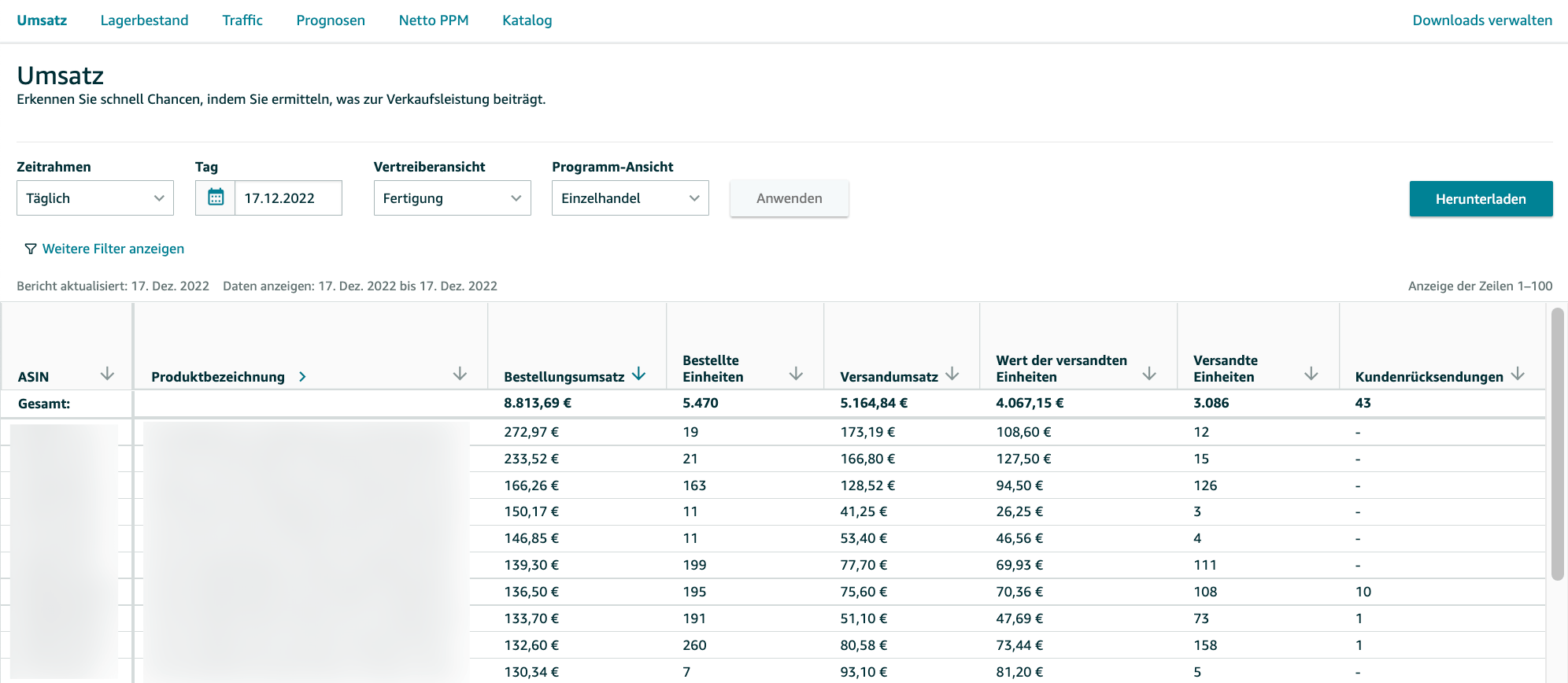The width and height of the screenshot is (1568, 683).
Task: Sort by Bestellte Einheiten arrow
Action: (797, 374)
